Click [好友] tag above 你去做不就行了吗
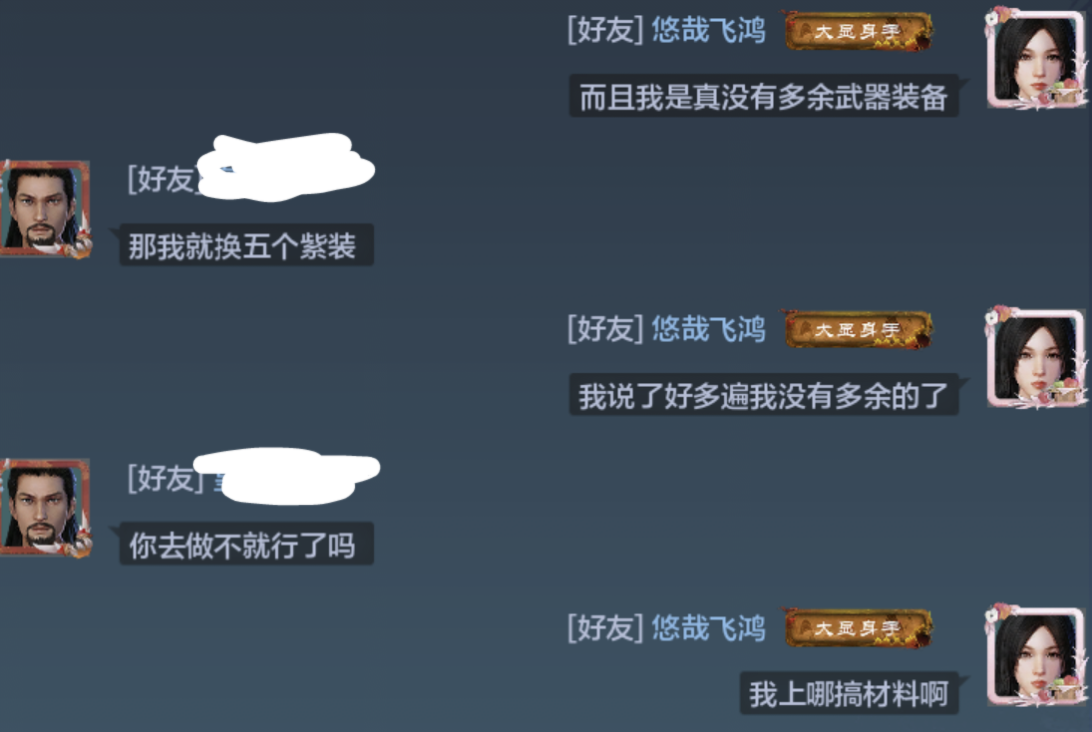Image resolution: width=1092 pixels, height=732 pixels. point(163,478)
